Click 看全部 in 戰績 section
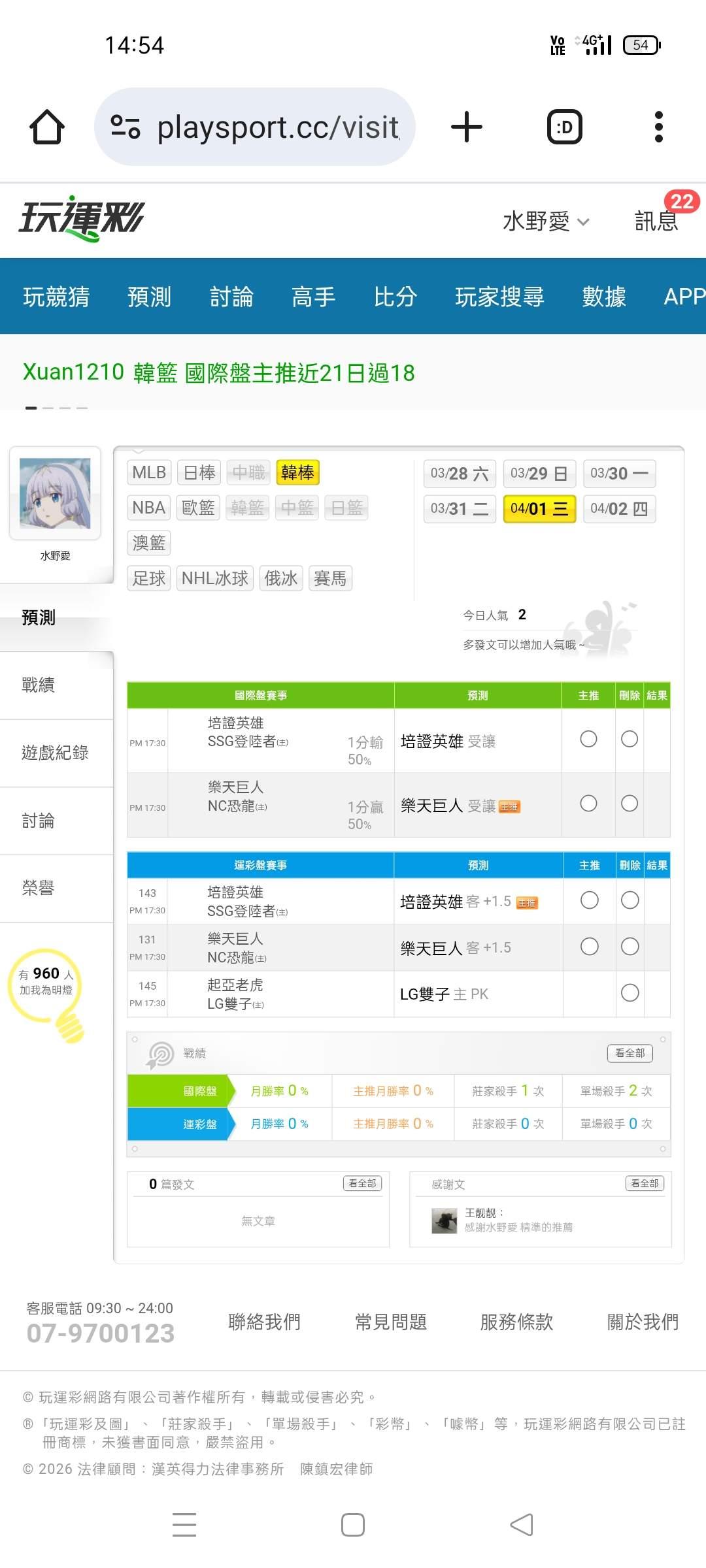 pos(630,1053)
